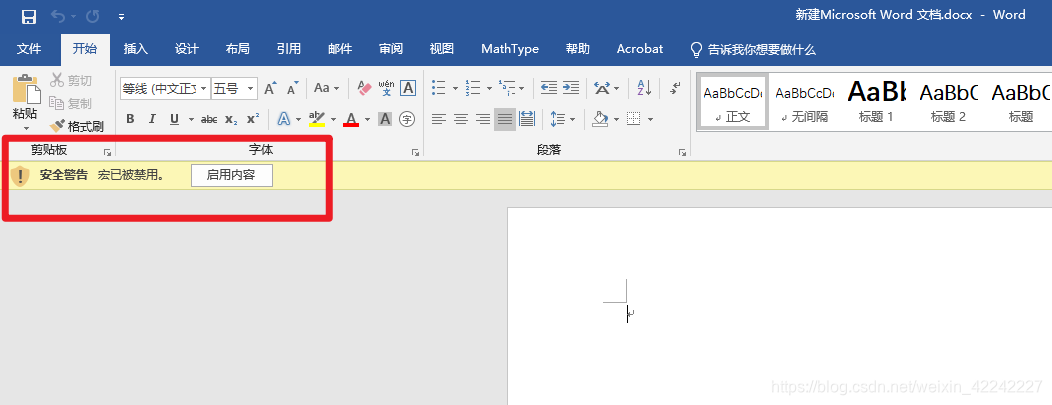Image resolution: width=1052 pixels, height=405 pixels.
Task: Click the clear formatting eraser icon
Action: point(364,88)
